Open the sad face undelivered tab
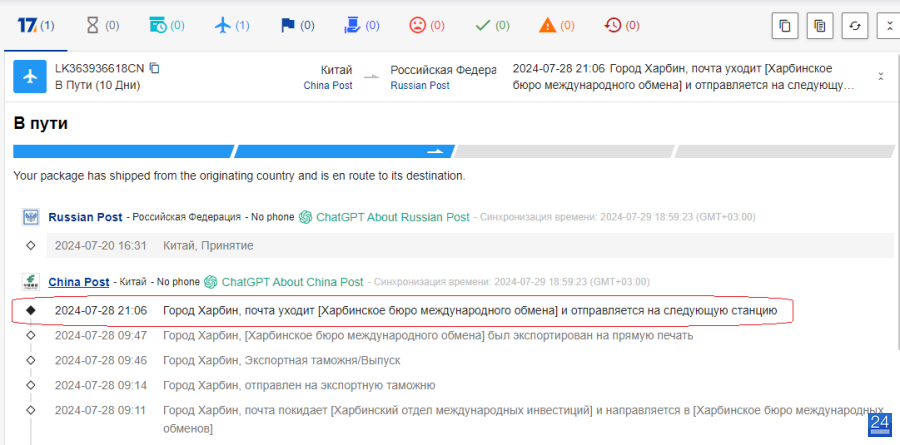This screenshot has height=445, width=900. click(x=426, y=26)
